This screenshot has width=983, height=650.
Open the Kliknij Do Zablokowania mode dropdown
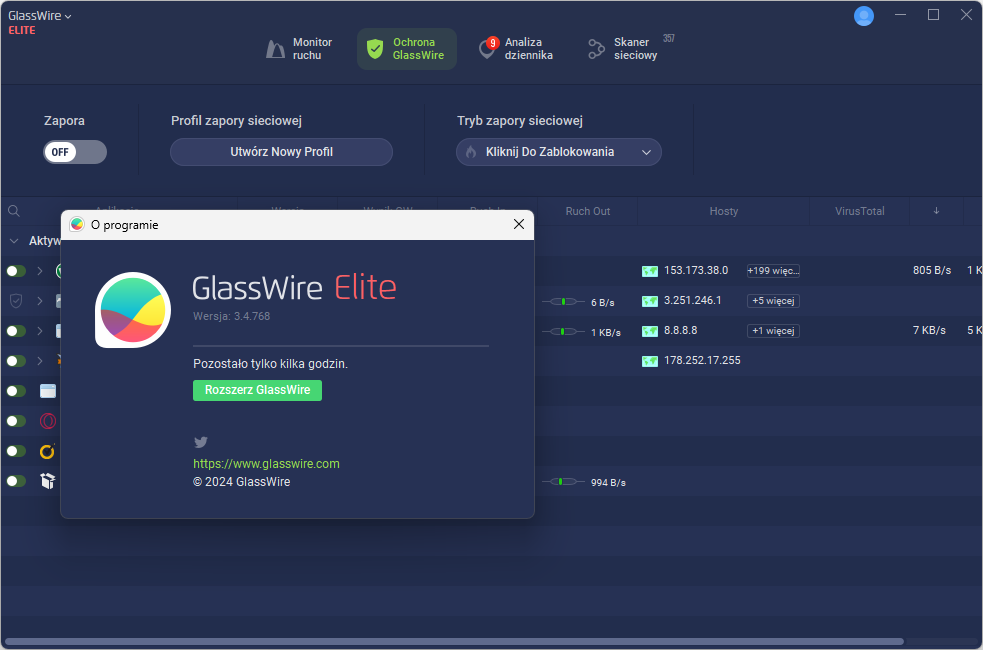coord(559,152)
